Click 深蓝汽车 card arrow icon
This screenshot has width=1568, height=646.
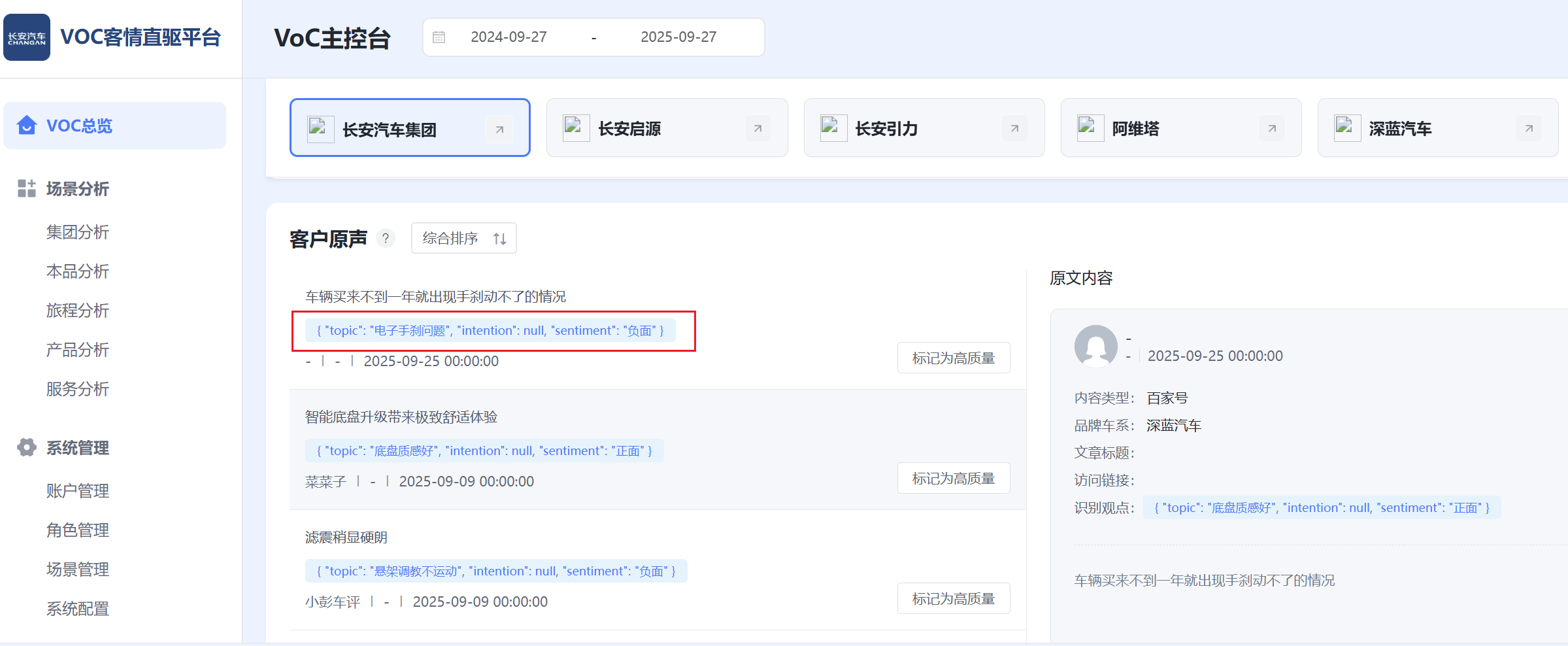(1528, 129)
